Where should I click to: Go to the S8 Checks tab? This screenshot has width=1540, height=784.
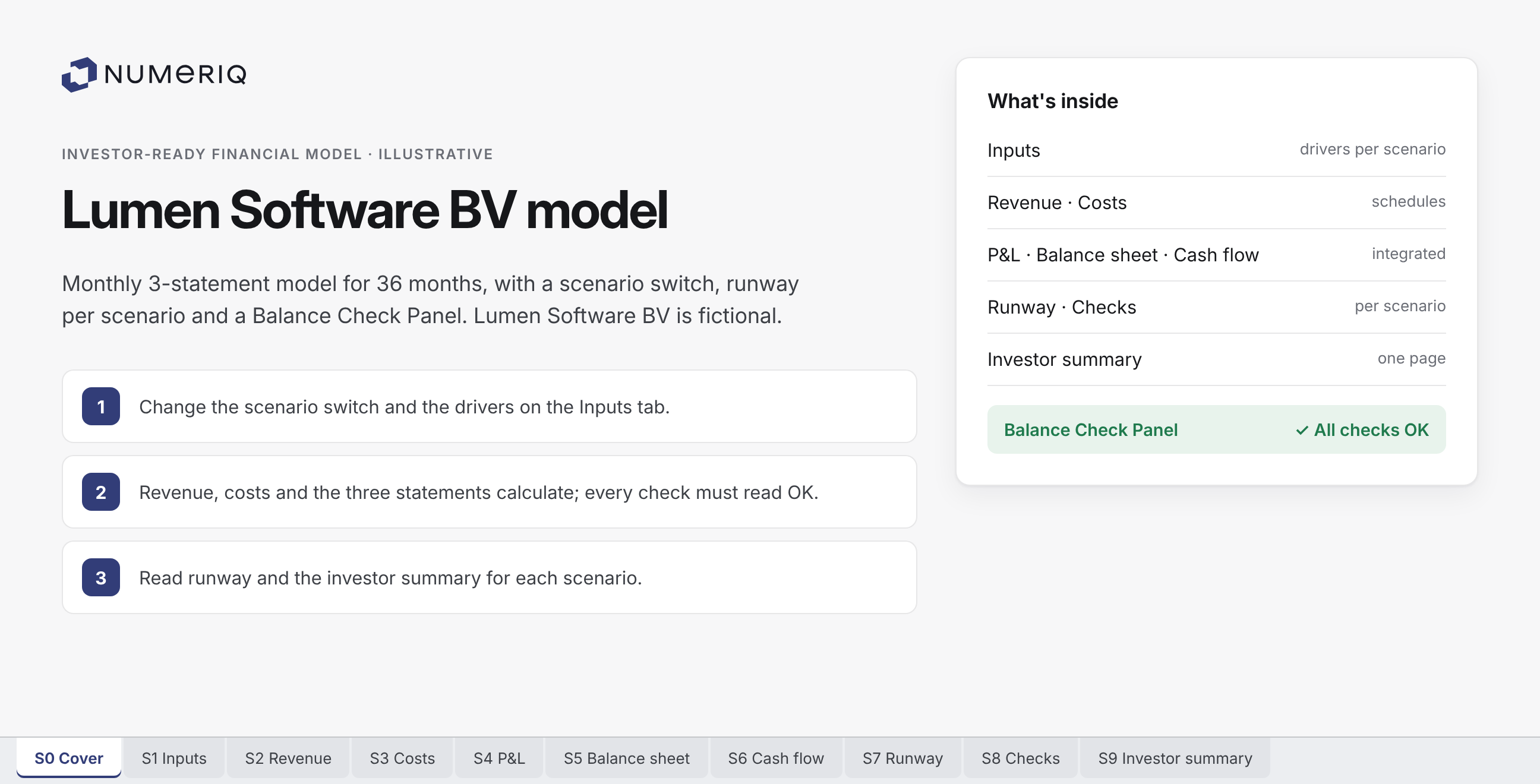pyautogui.click(x=1021, y=758)
